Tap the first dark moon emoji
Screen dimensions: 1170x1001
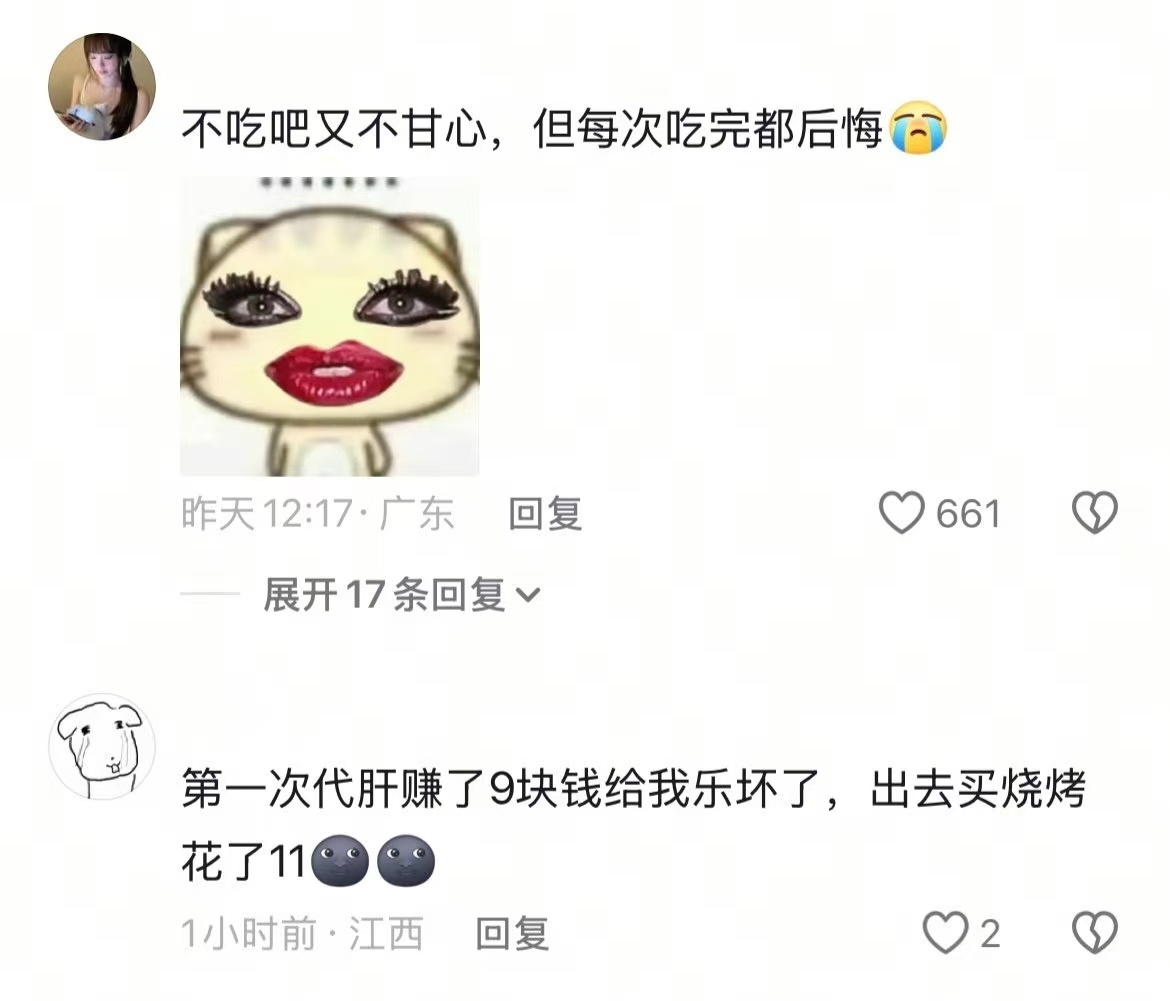340,861
